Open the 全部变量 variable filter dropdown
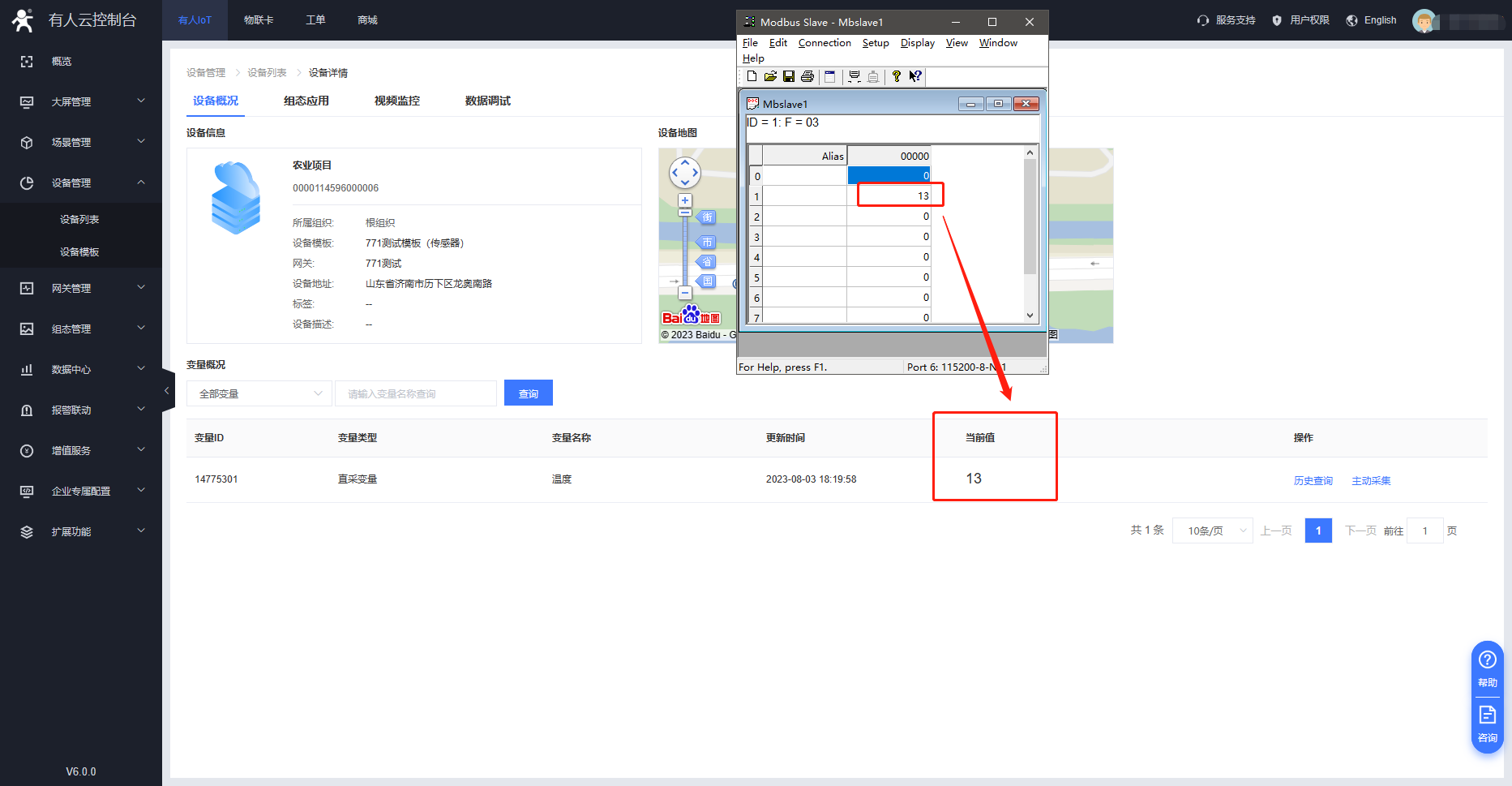The image size is (1512, 786). [259, 393]
